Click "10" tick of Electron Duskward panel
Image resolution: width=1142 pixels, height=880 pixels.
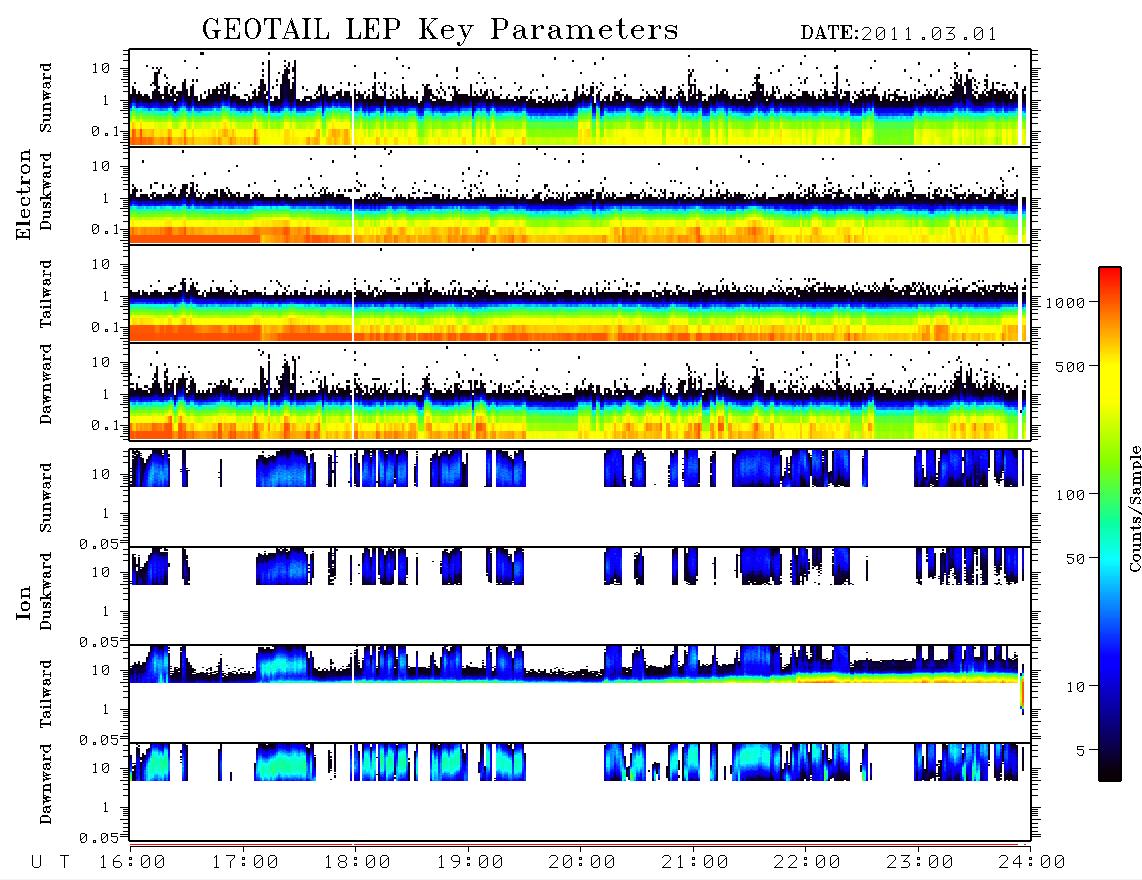pos(101,166)
